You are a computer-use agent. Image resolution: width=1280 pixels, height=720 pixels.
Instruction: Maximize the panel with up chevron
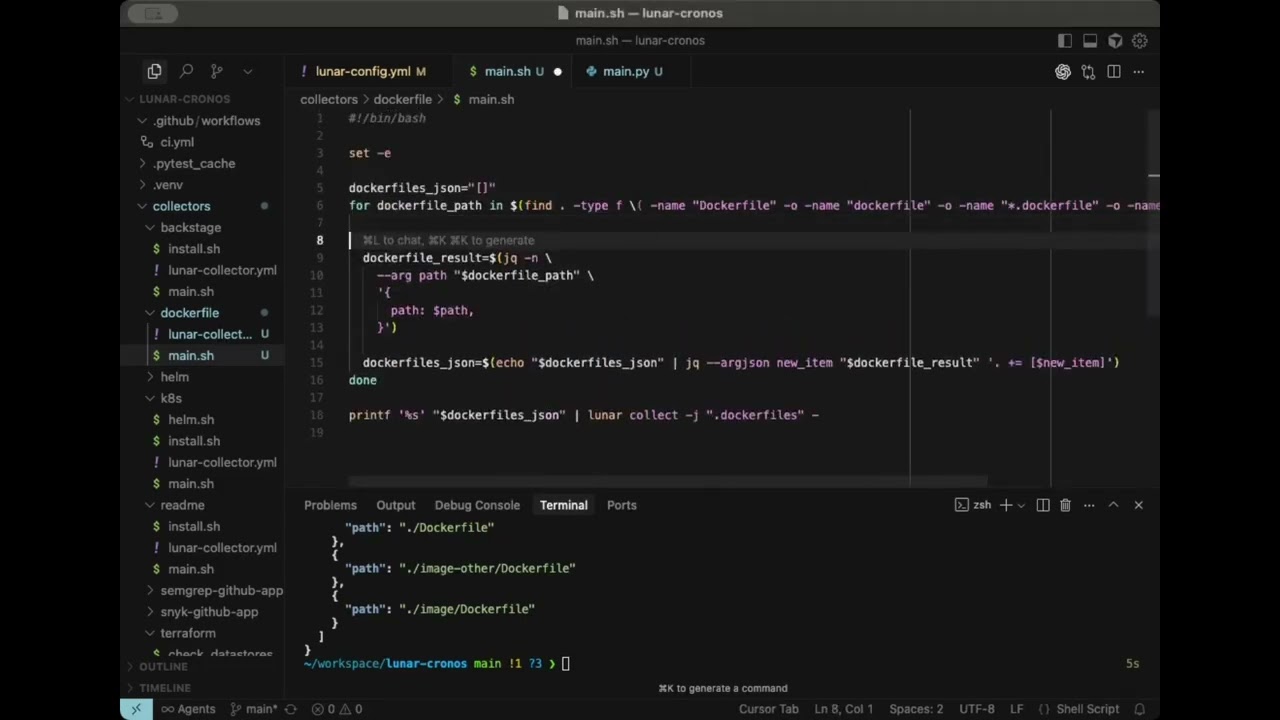[1113, 505]
